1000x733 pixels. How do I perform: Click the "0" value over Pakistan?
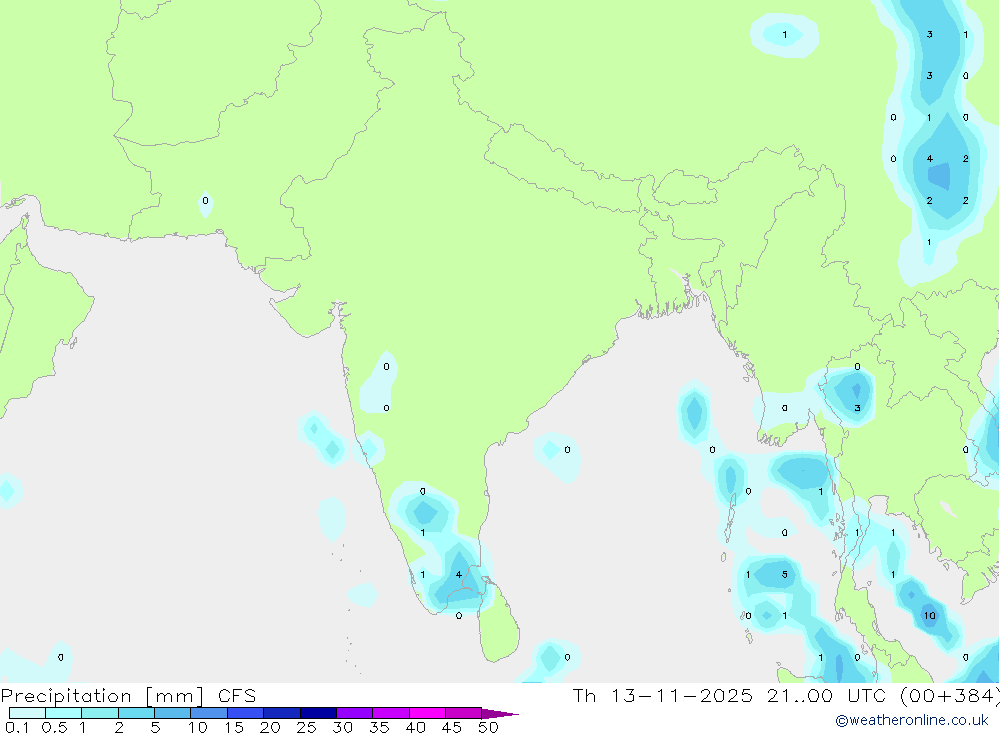tap(205, 200)
